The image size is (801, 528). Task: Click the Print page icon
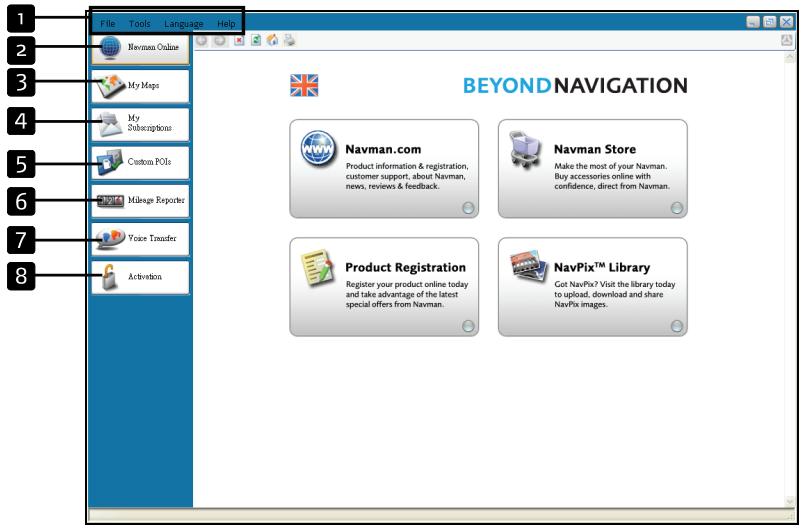290,40
